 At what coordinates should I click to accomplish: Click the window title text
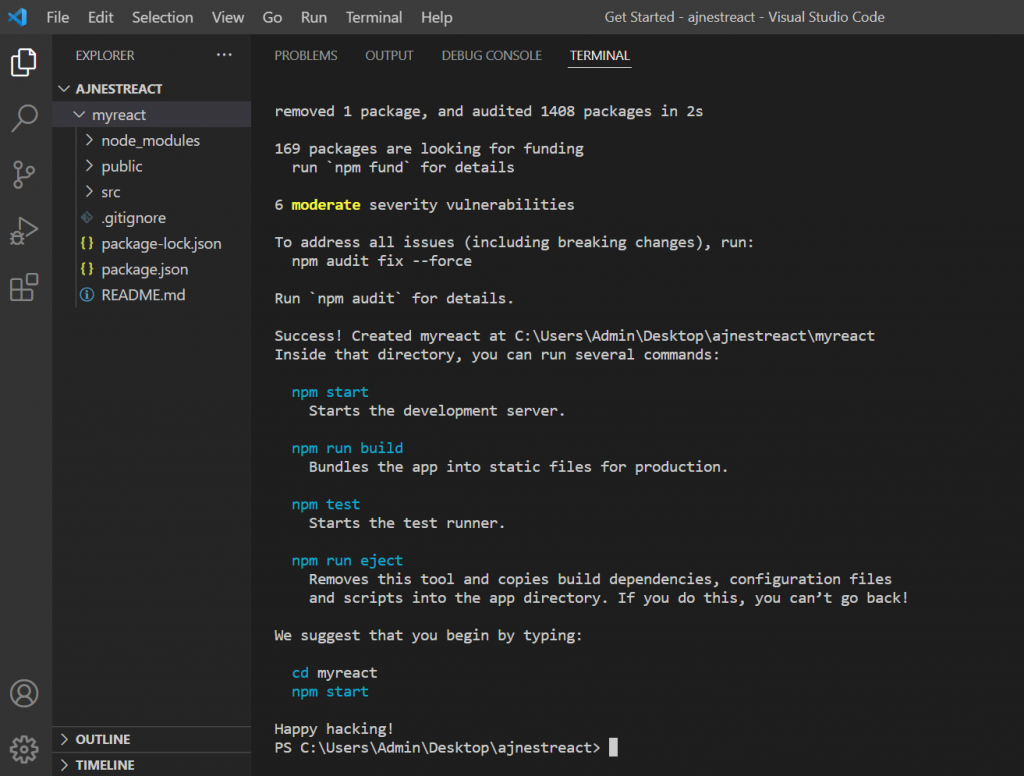tap(744, 17)
